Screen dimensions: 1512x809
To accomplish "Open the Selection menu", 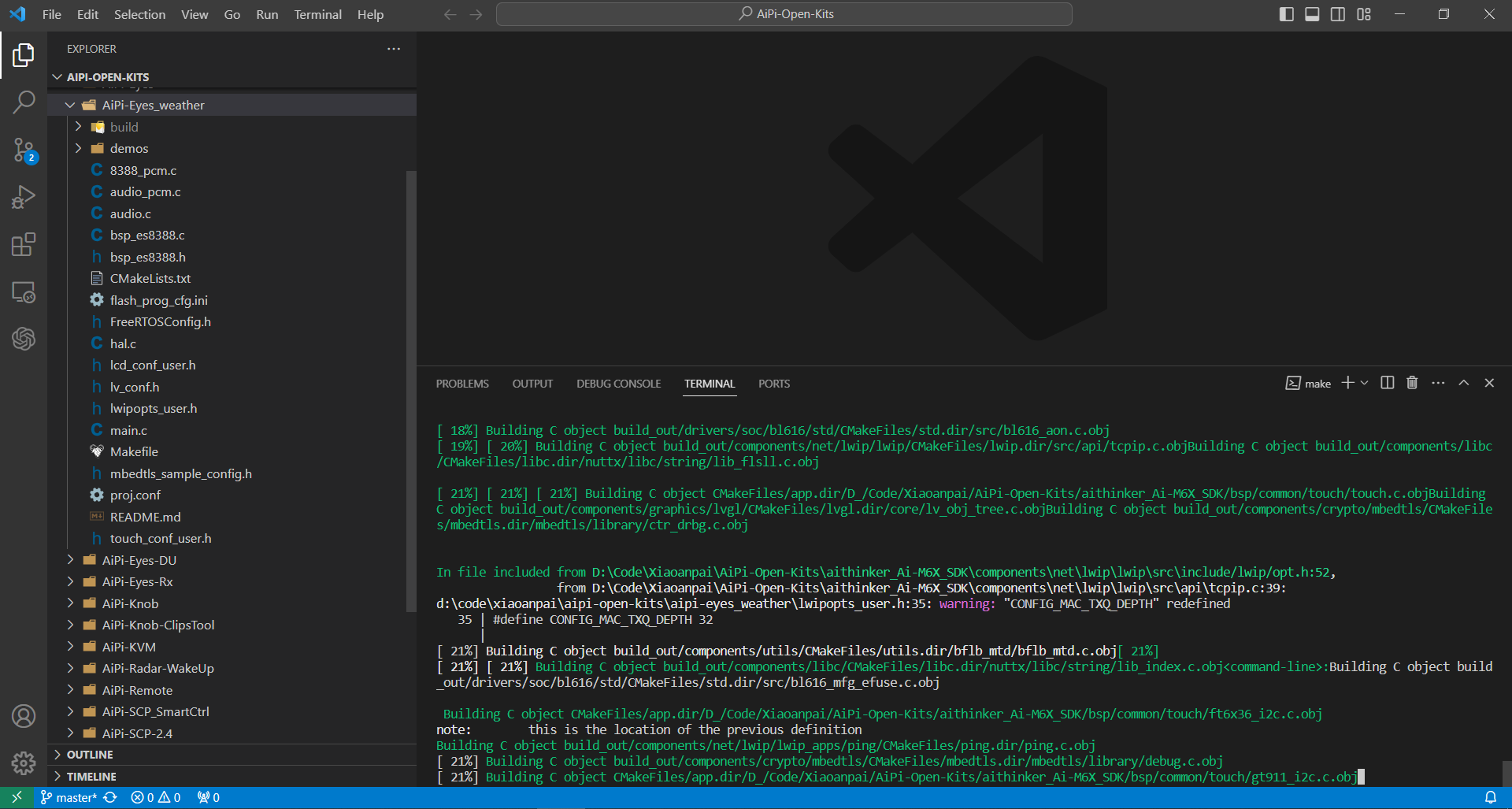I will tap(139, 14).
